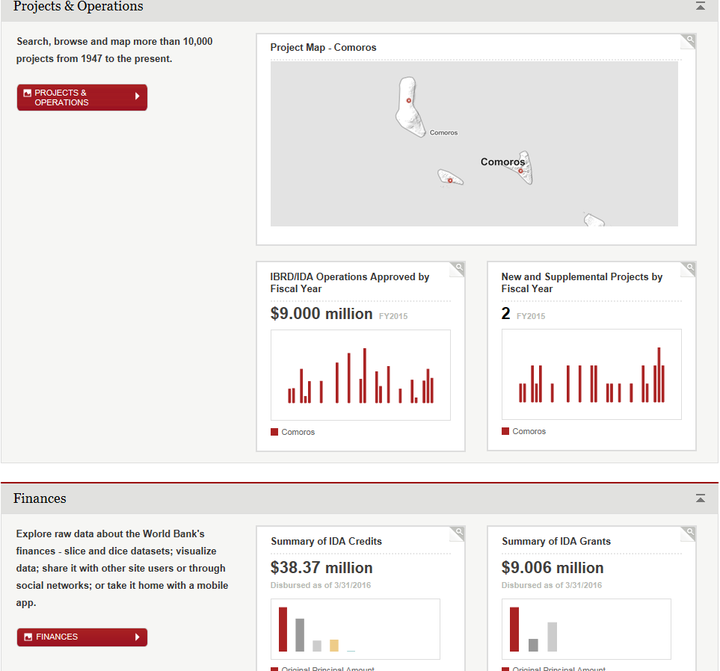Open the Projects & Operations button
Screen dimensions: 720x671
click(82, 97)
